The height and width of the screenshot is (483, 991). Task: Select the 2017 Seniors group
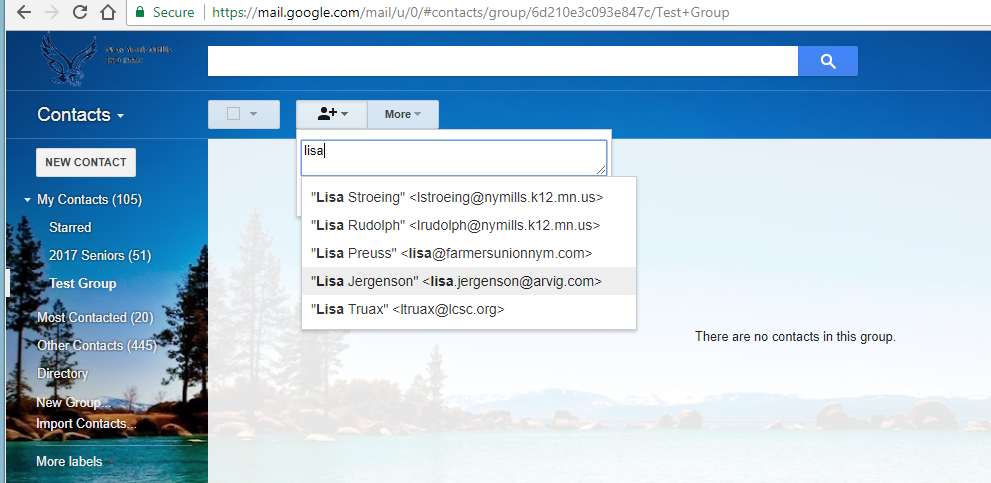click(99, 255)
